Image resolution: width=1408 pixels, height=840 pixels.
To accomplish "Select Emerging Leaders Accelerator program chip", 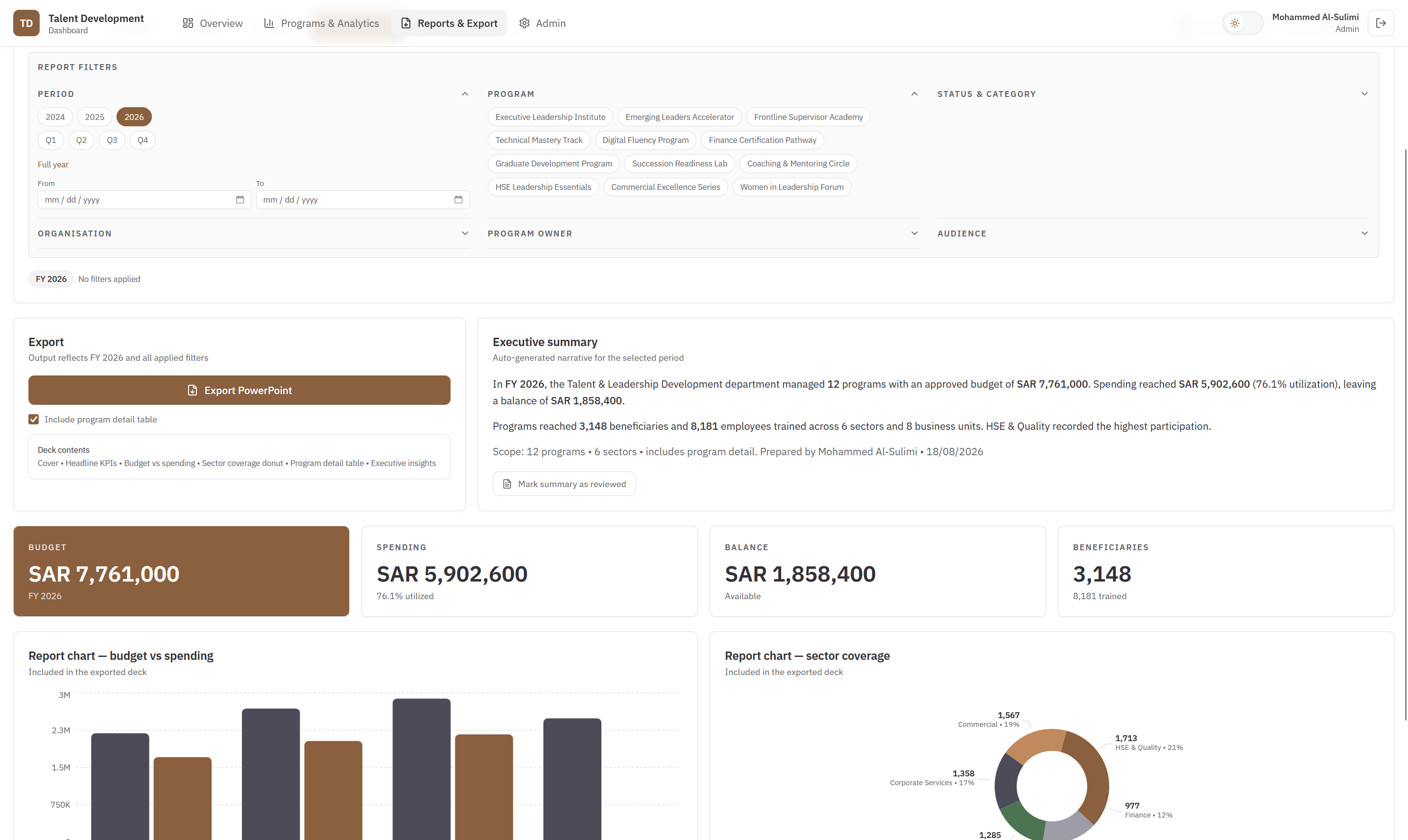I will (x=679, y=117).
